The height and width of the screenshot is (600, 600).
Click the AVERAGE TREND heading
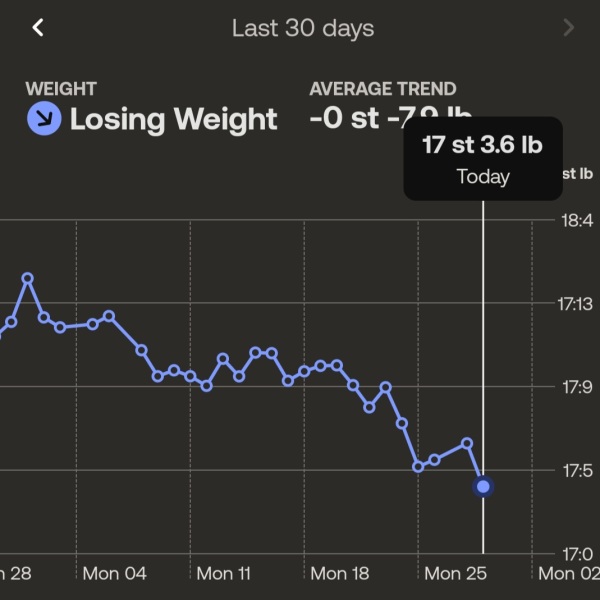click(x=383, y=89)
